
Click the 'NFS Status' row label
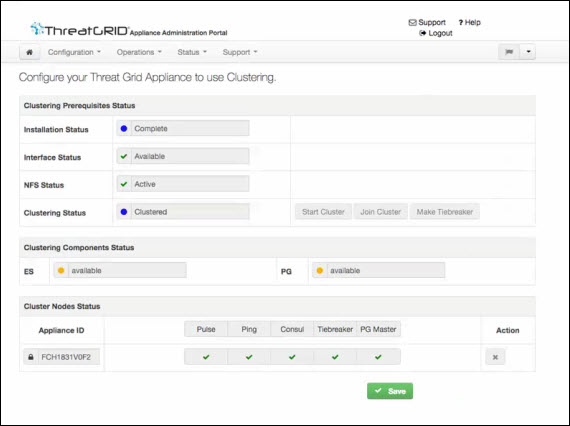44,185
